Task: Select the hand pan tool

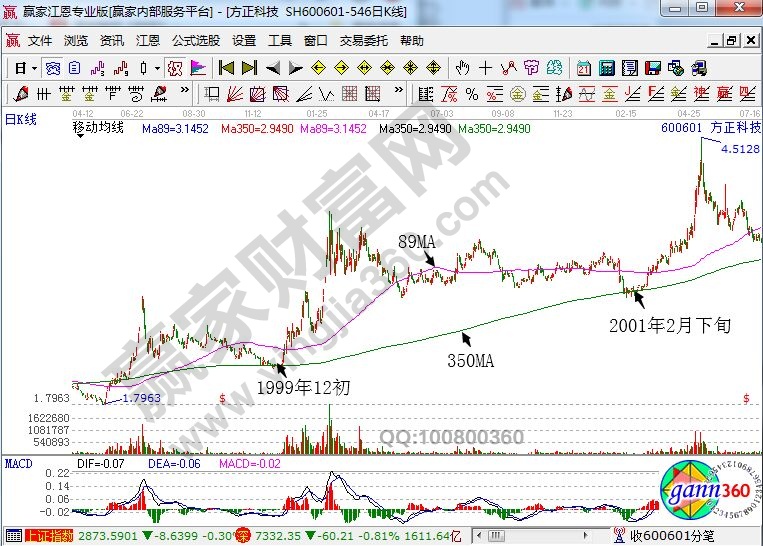Action: [x=462, y=68]
